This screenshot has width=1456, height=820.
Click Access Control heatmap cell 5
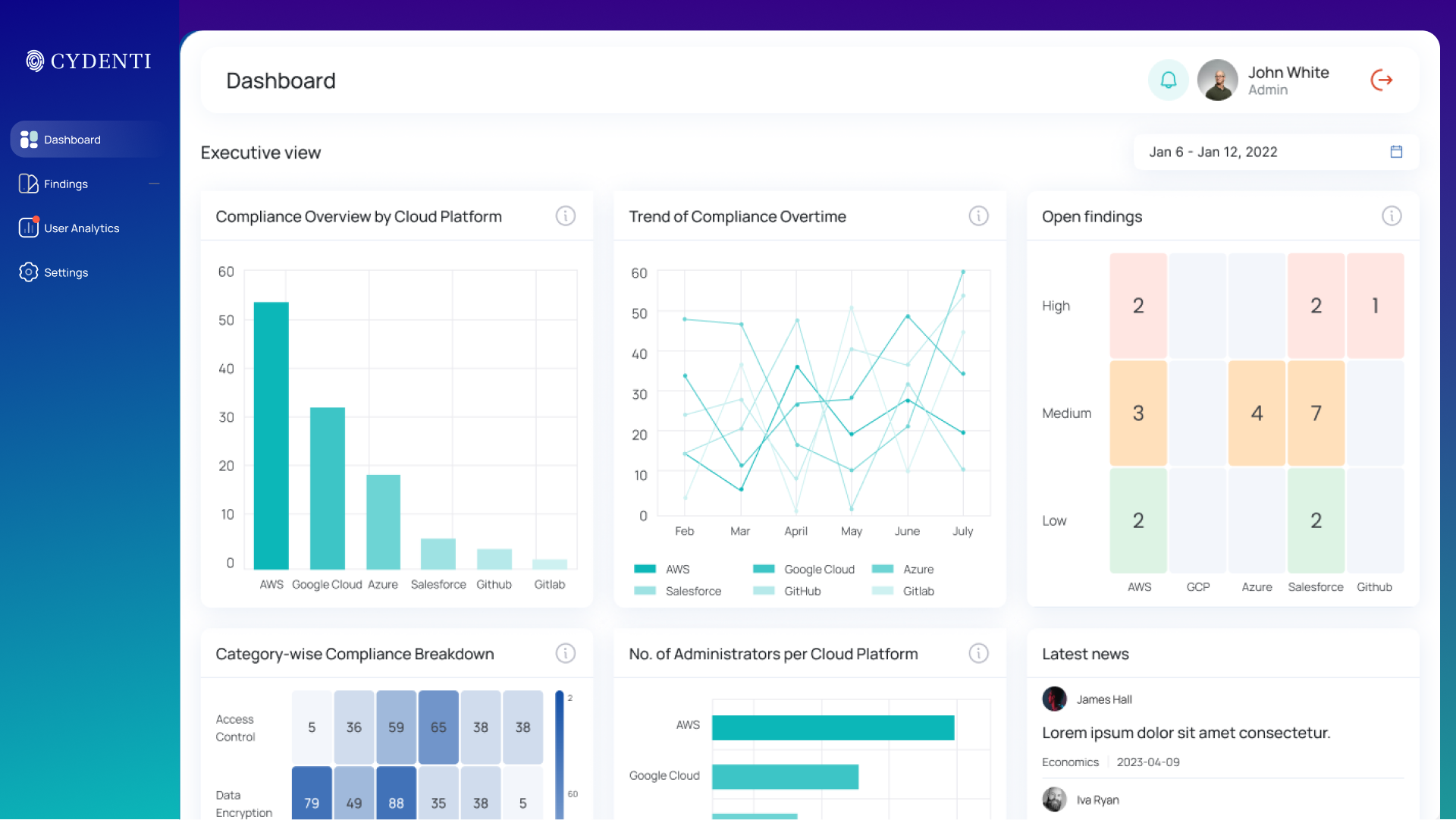pos(312,727)
